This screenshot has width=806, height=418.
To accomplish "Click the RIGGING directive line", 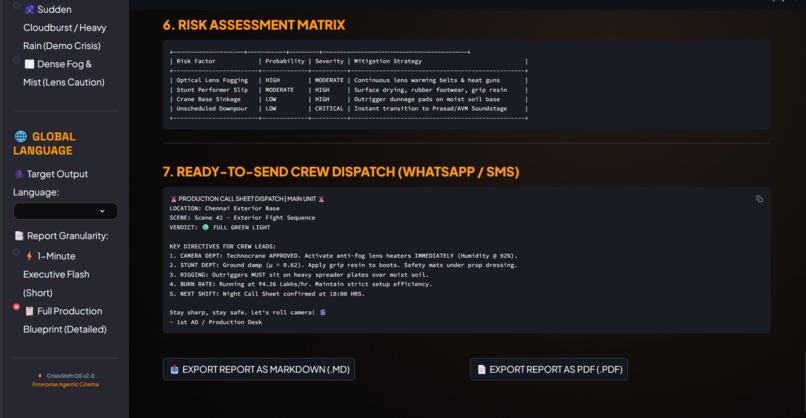I will [x=299, y=275].
